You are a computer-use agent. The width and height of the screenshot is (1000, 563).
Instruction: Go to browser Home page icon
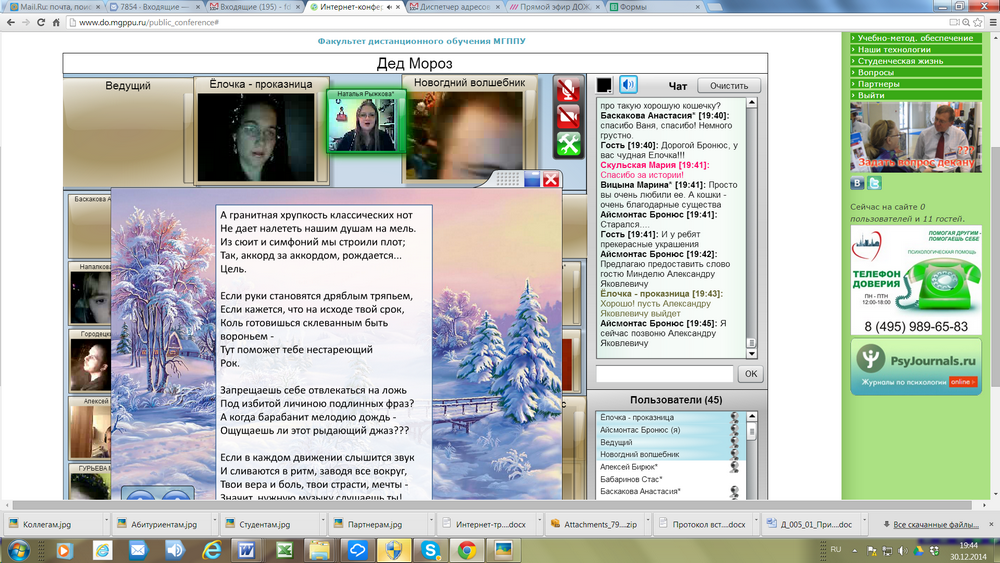pyautogui.click(x=56, y=22)
